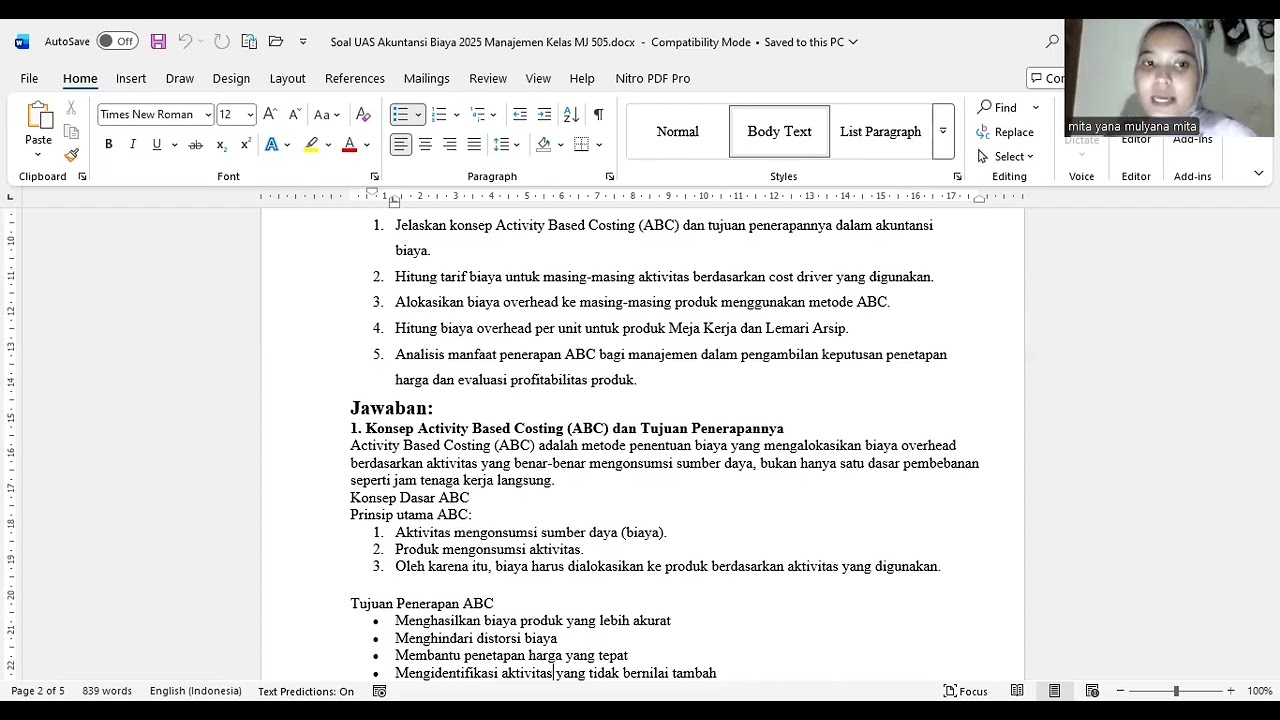Apply subscript formatting
Screen dimensions: 1280x720
click(222, 145)
